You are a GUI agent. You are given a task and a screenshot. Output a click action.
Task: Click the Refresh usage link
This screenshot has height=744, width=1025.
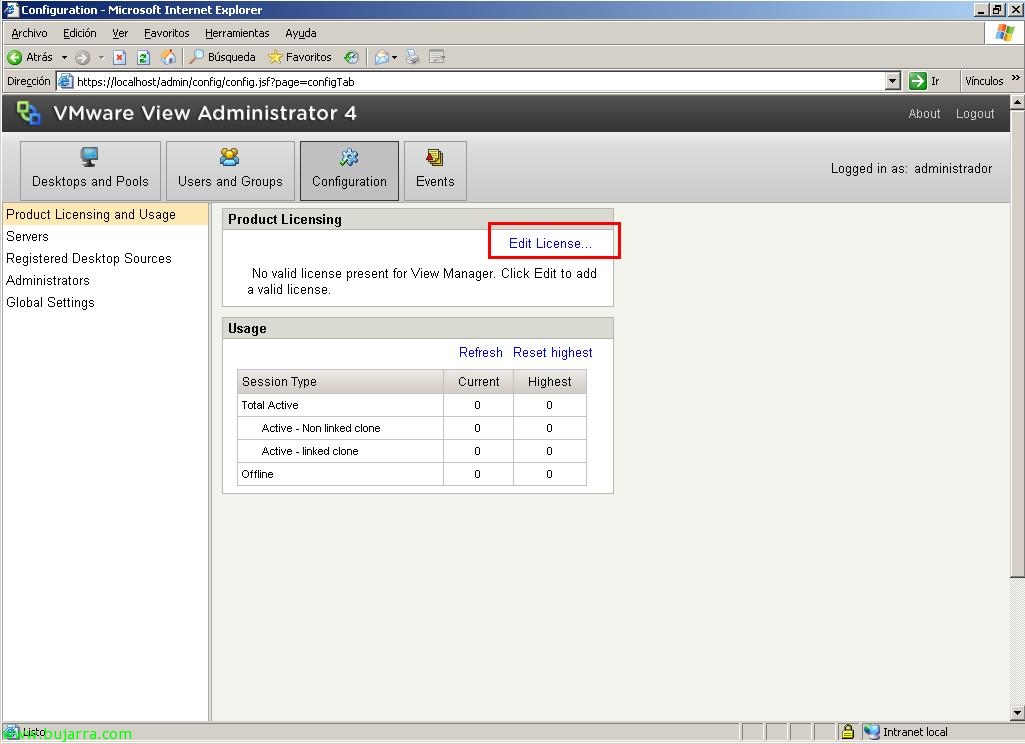pos(480,352)
